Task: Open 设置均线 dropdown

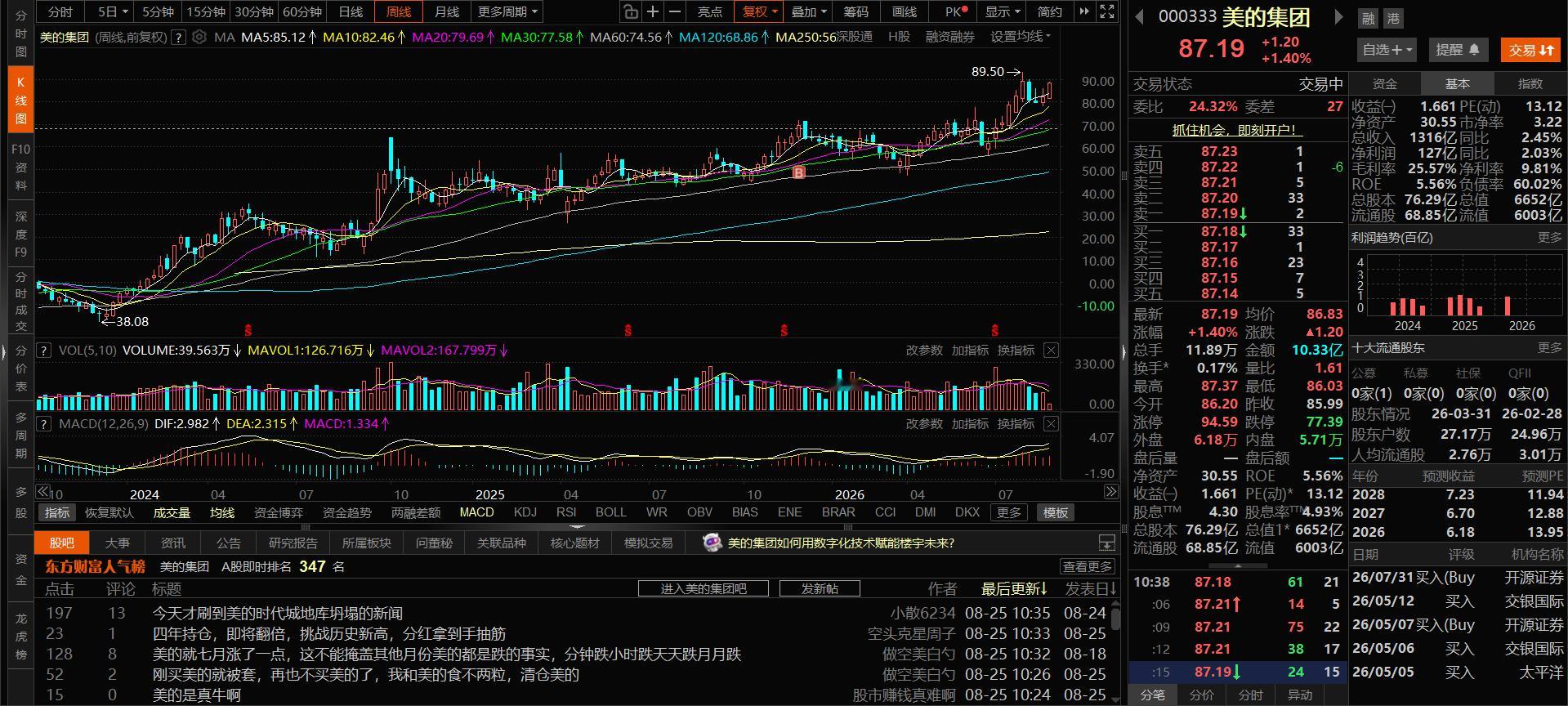Action: pos(1021,37)
